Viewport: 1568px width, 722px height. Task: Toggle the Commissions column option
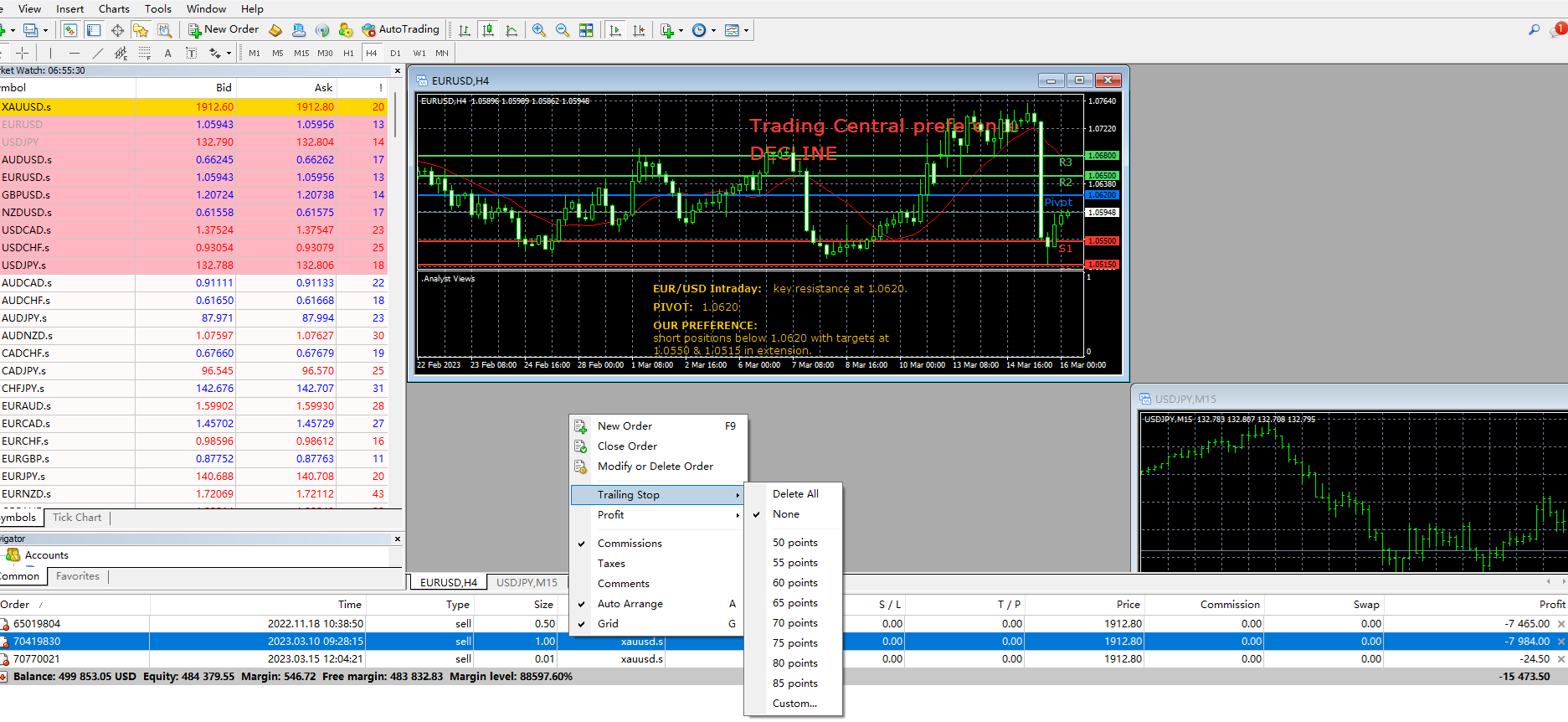point(630,544)
